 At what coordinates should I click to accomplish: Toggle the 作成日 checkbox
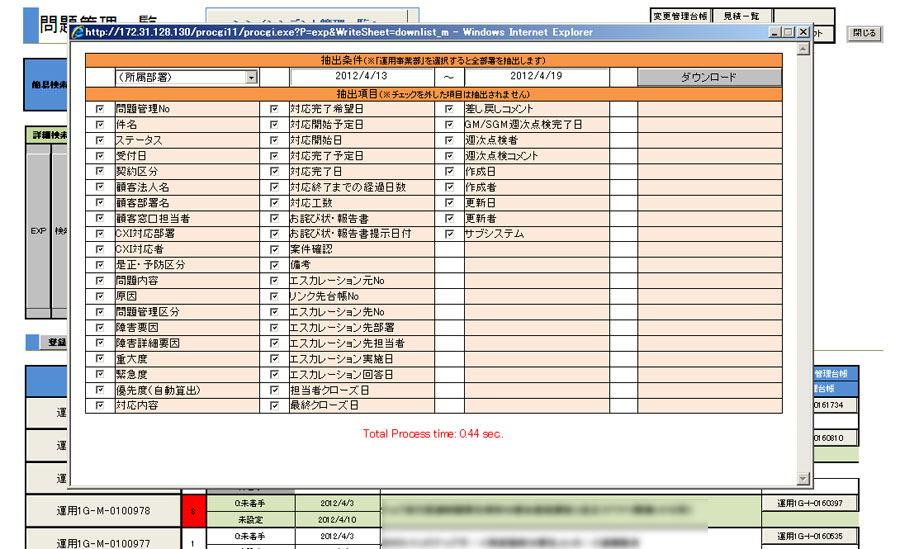point(449,171)
